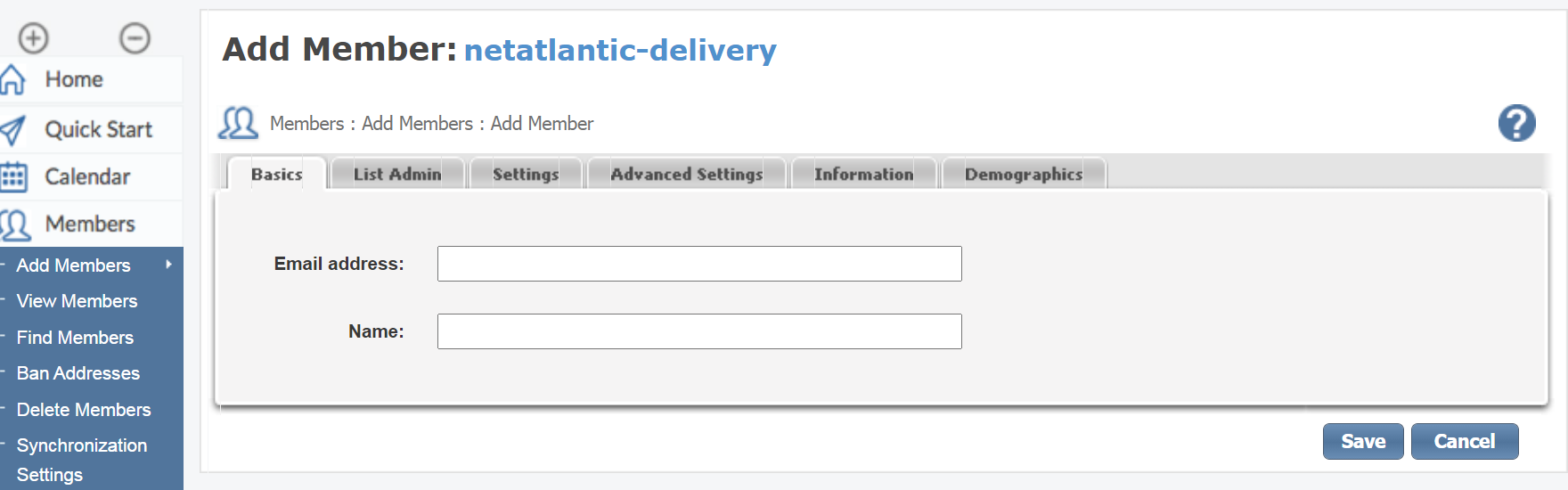This screenshot has height=490, width=1568.
Task: Click the Home house icon
Action: (x=12, y=79)
